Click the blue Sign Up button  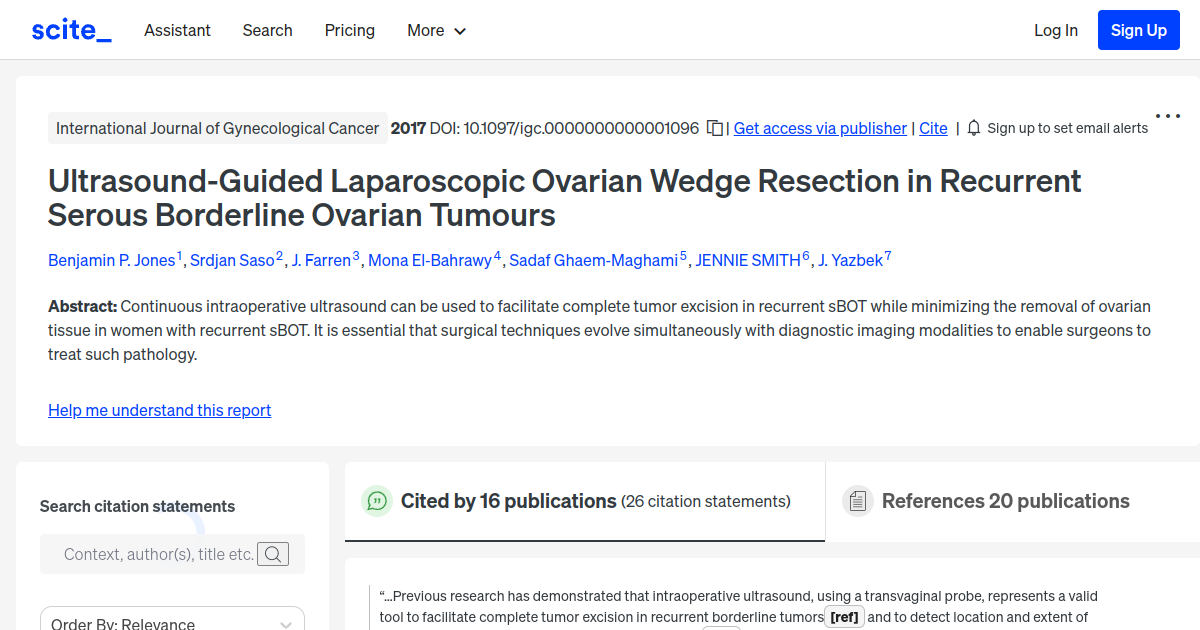point(1138,29)
